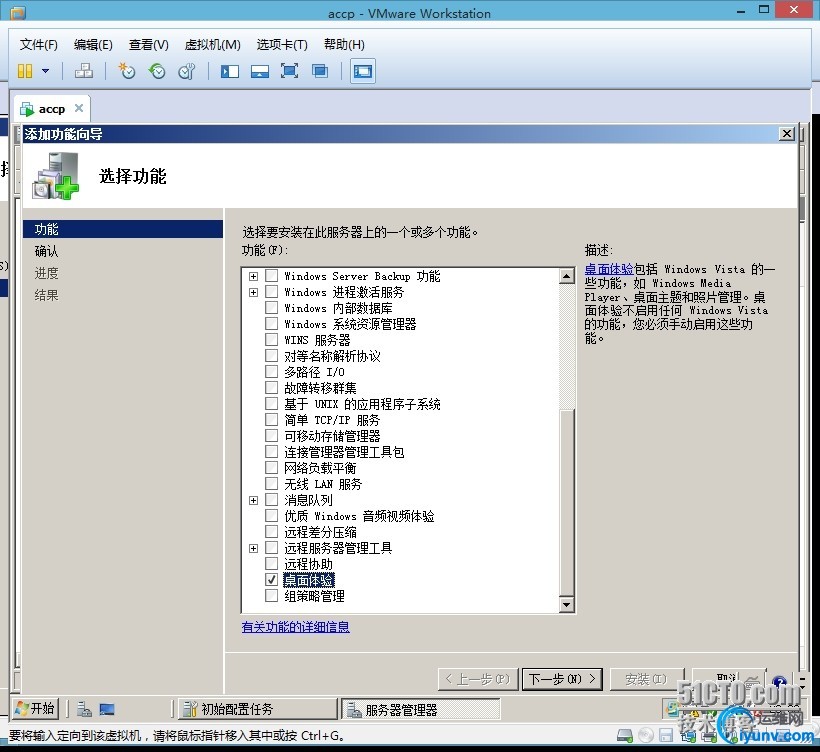Close the 添加功能向导 wizard dialog

(x=787, y=134)
